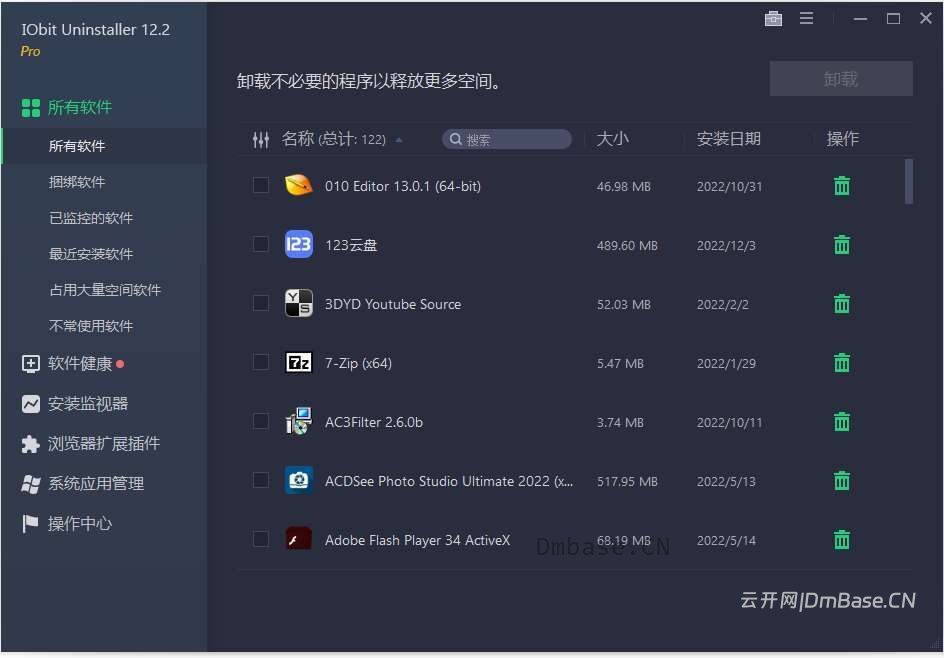
Task: Open 操作中心 page
Action: coord(66,524)
